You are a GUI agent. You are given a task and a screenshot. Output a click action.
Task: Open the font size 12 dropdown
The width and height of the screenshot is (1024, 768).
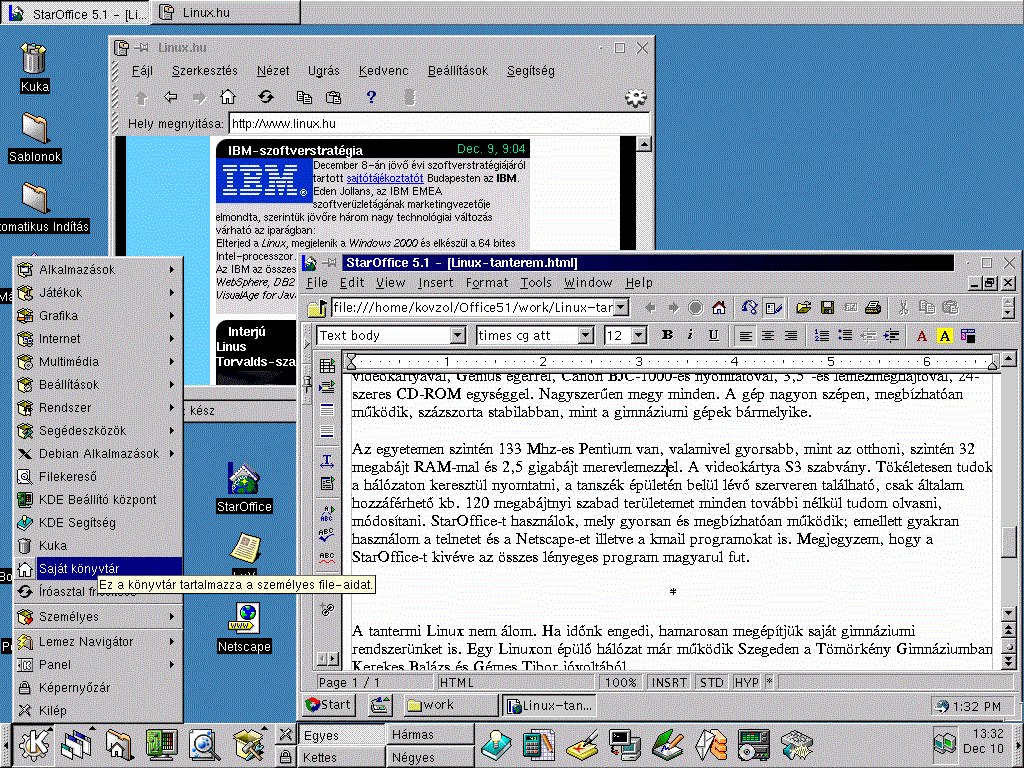click(639, 336)
